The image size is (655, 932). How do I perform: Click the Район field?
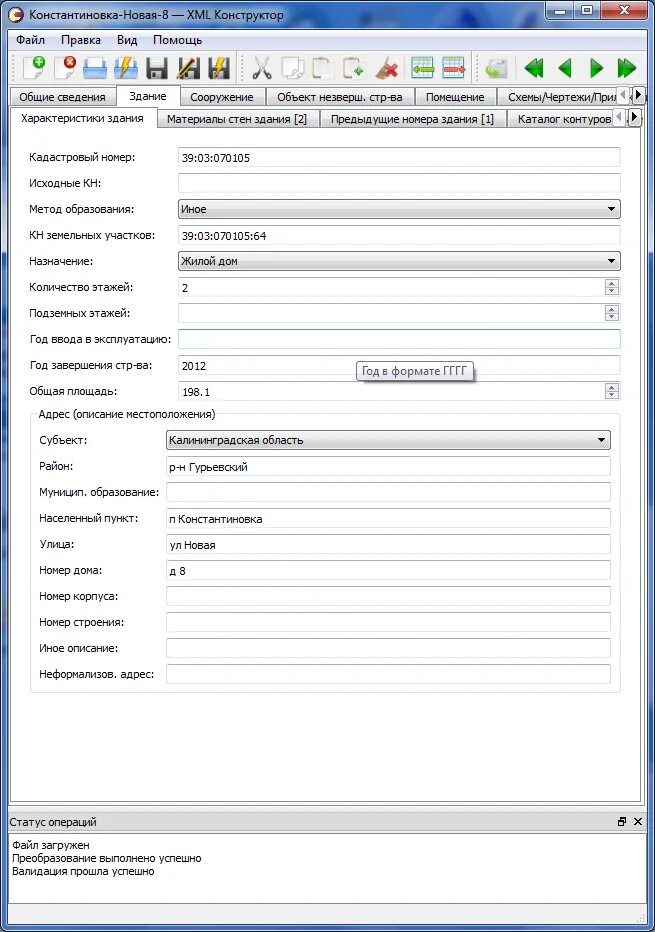(x=388, y=466)
